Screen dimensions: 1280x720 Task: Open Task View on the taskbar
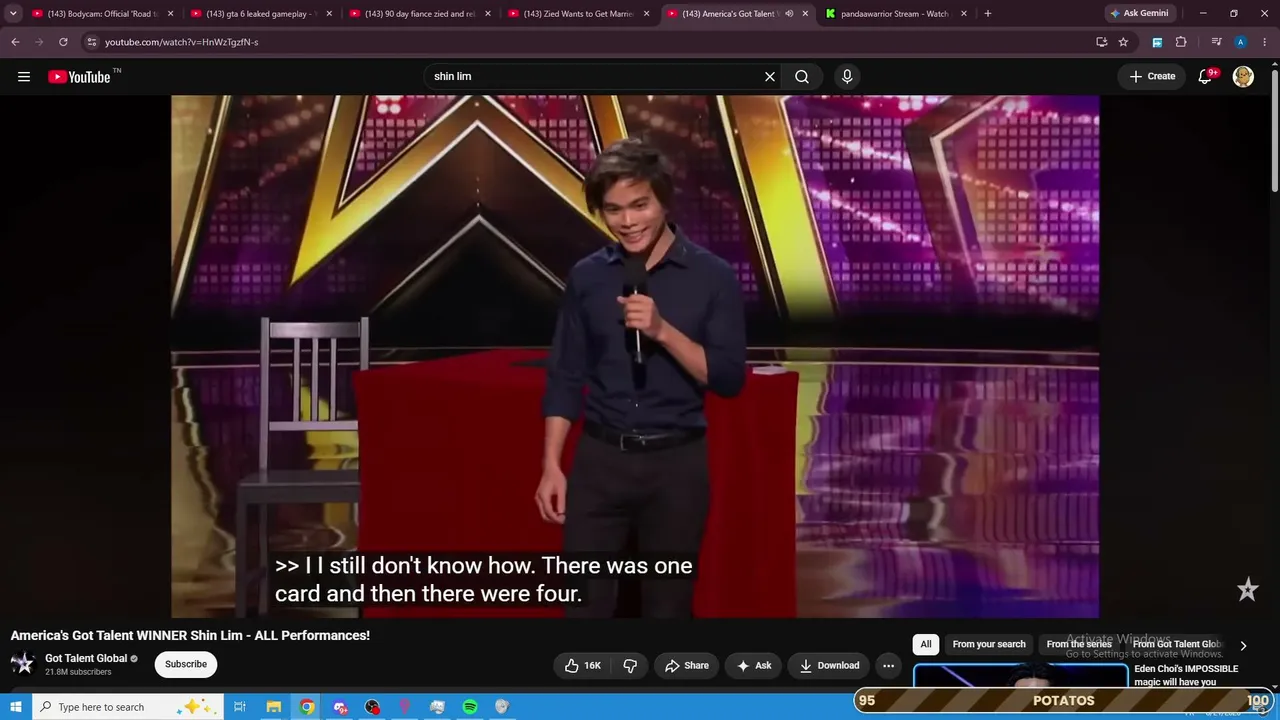[240, 707]
